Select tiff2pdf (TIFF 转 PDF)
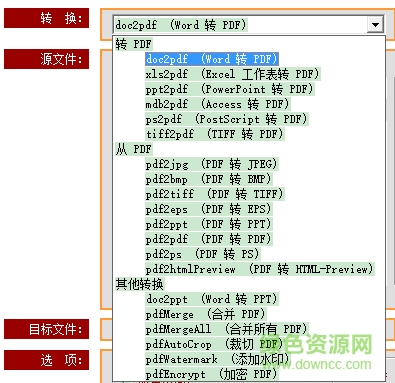 click(215, 134)
